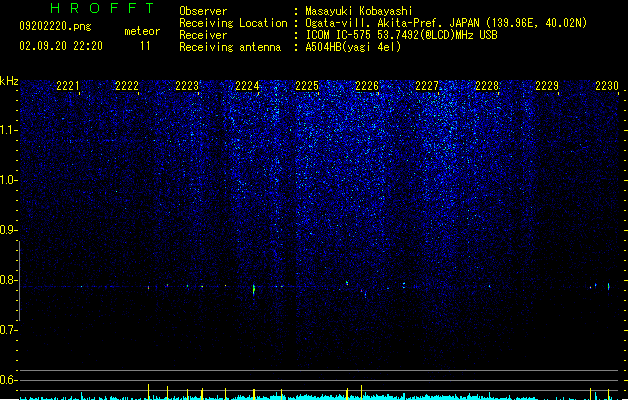Viewport: 629px width, 400px height.
Task: Click the 2227 time marker
Action: (x=427, y=86)
